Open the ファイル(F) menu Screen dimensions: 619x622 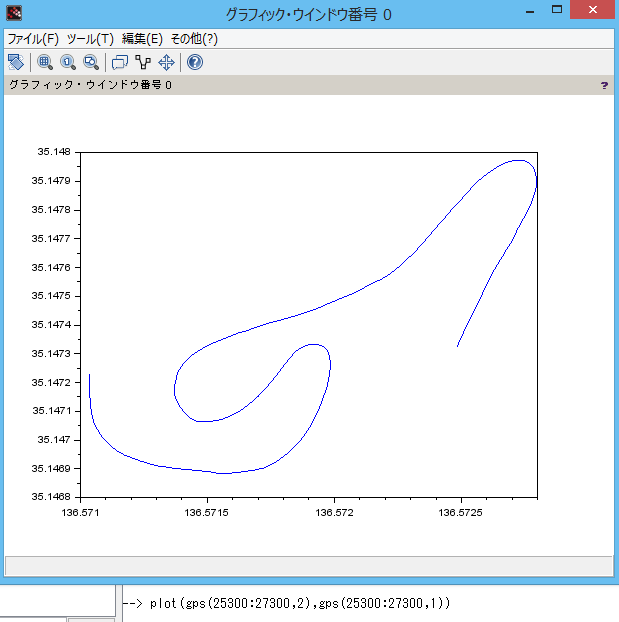[x=33, y=39]
